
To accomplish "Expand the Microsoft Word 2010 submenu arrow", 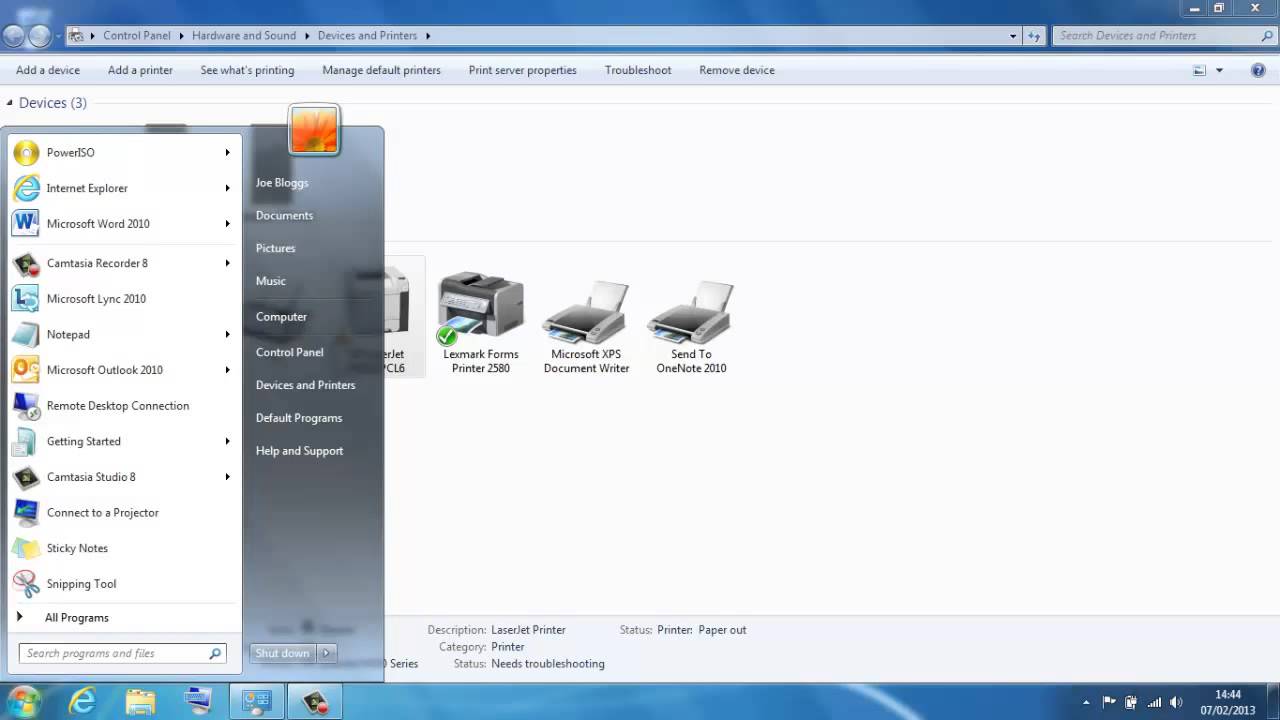I will click(228, 224).
